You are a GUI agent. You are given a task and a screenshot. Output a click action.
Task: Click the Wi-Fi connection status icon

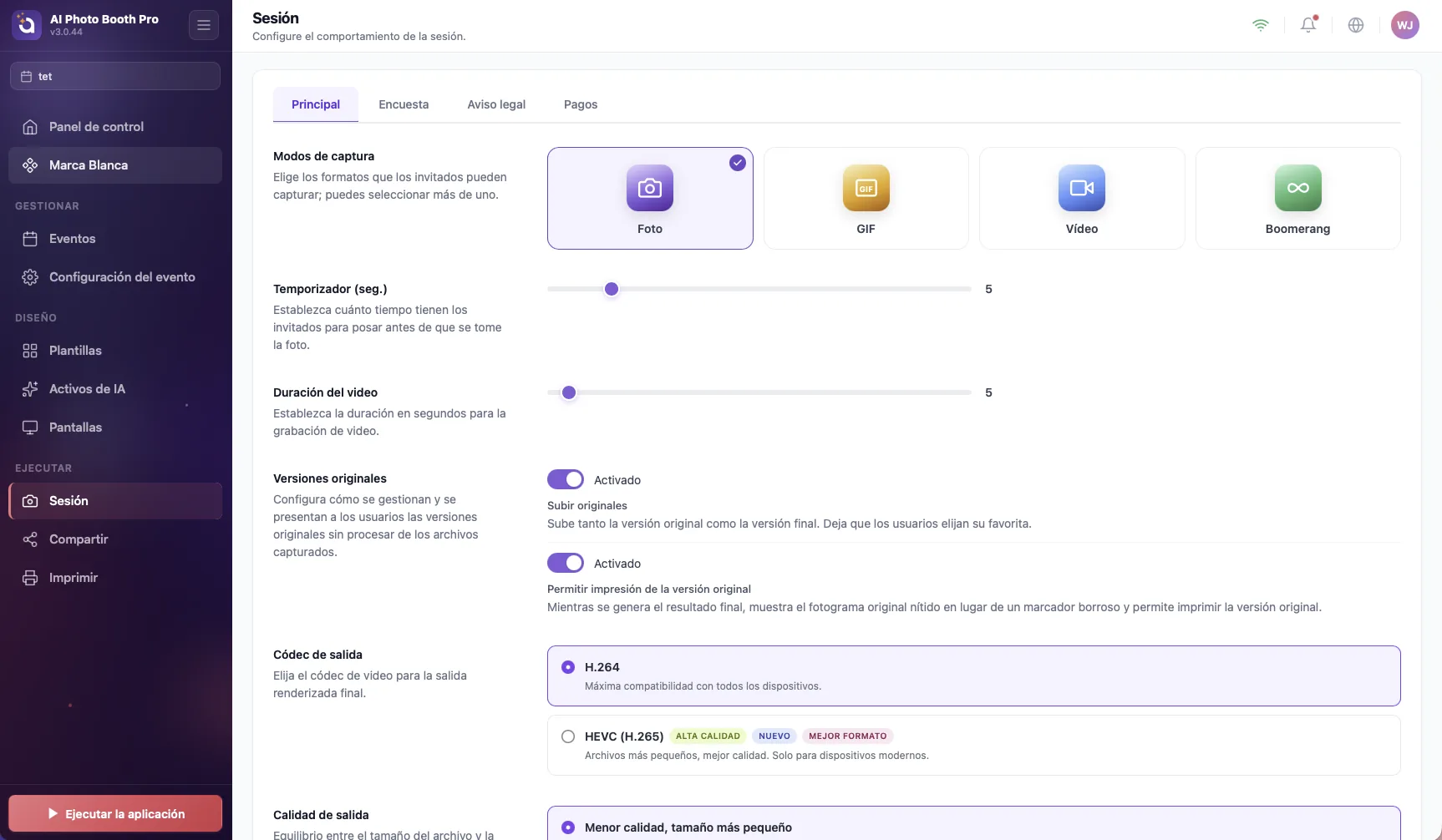click(x=1261, y=25)
